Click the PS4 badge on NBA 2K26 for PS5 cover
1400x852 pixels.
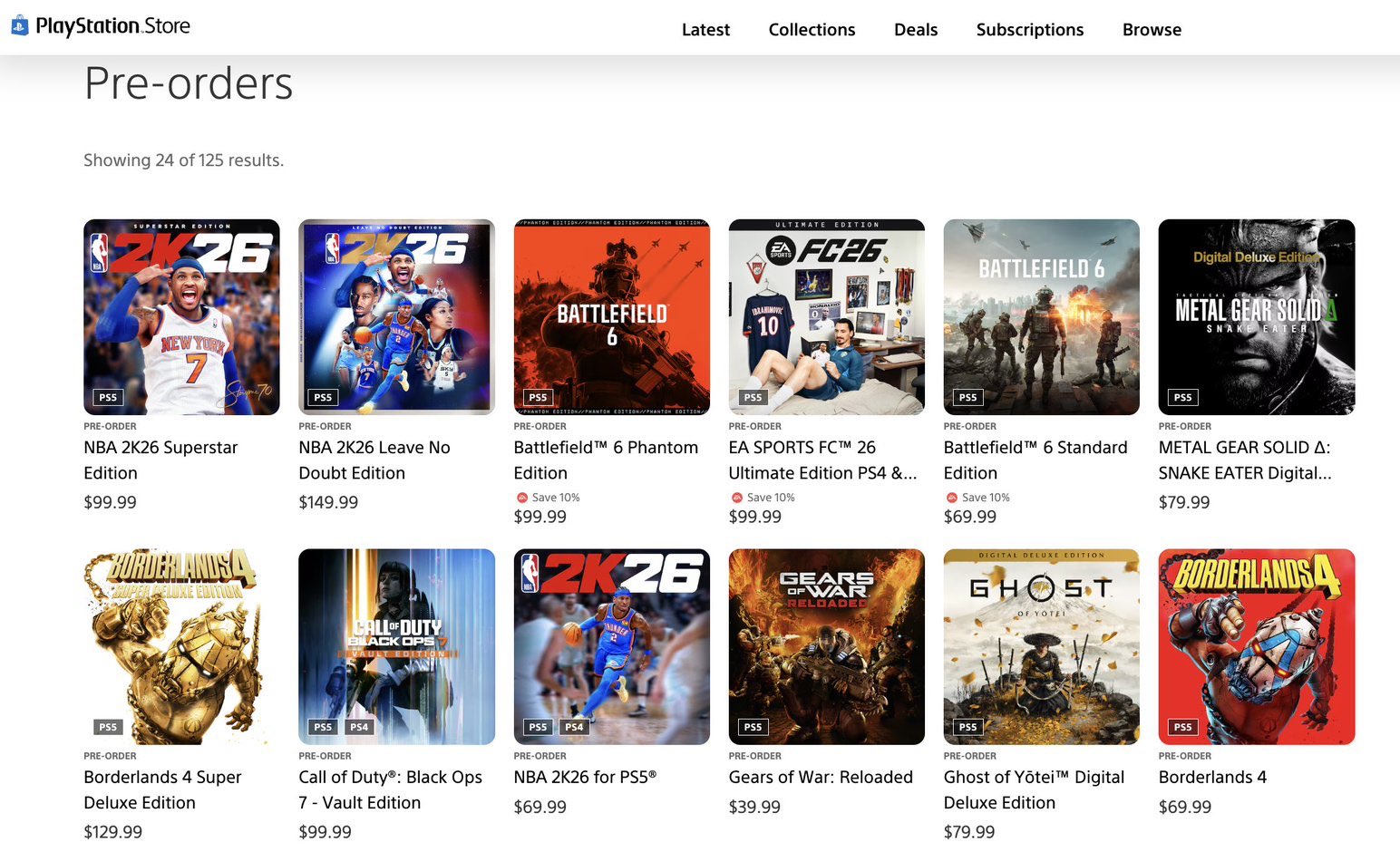574,727
